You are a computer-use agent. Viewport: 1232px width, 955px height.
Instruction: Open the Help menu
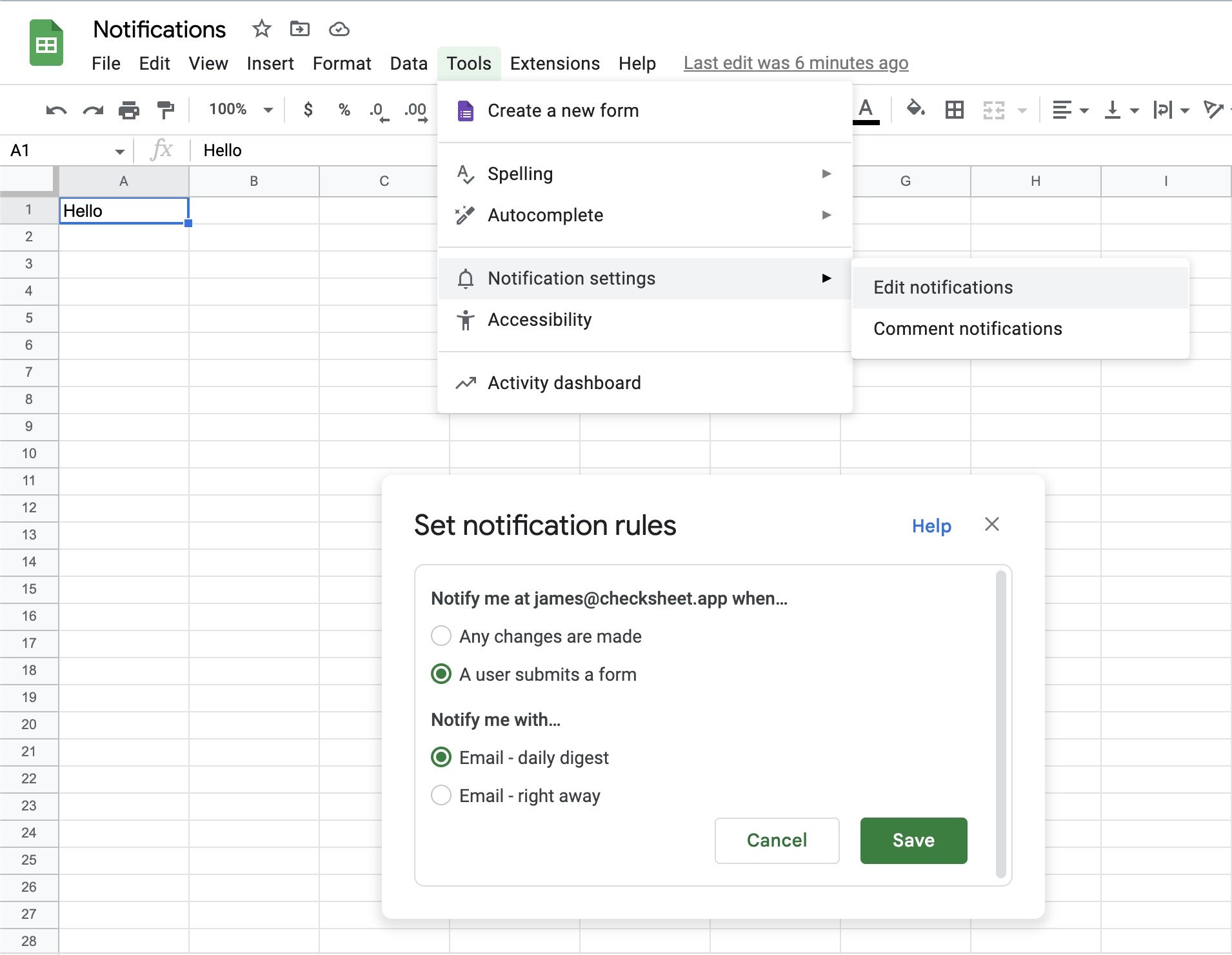[x=637, y=63]
